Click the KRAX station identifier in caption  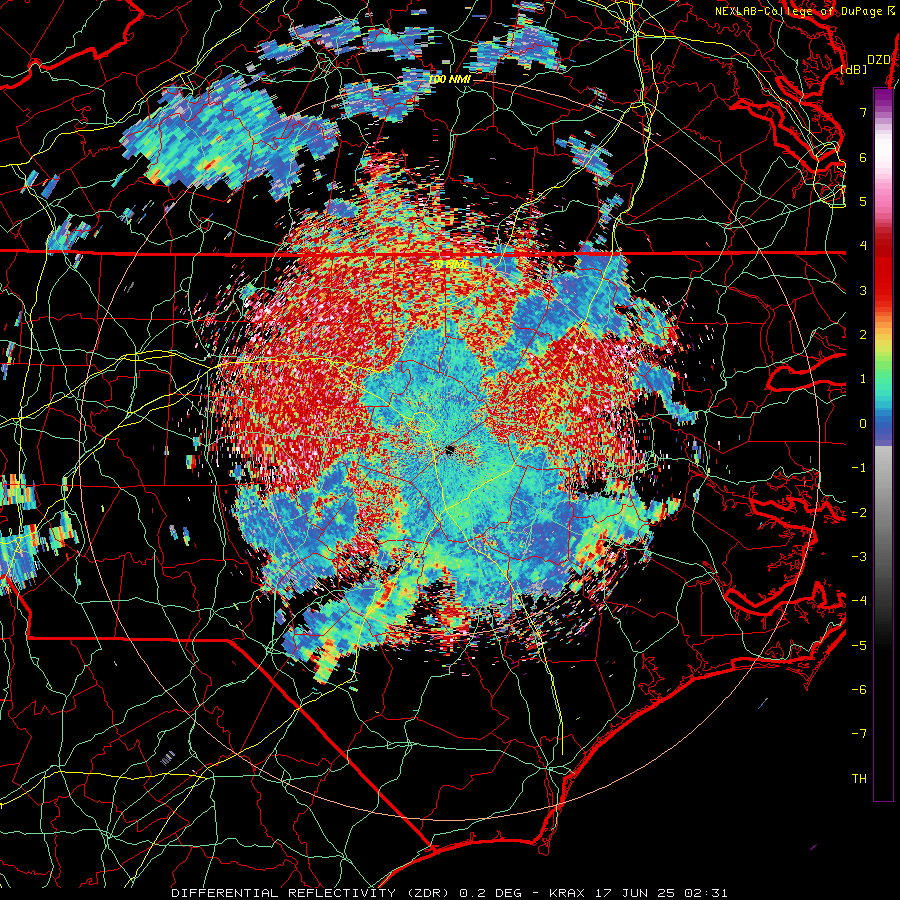click(x=567, y=893)
